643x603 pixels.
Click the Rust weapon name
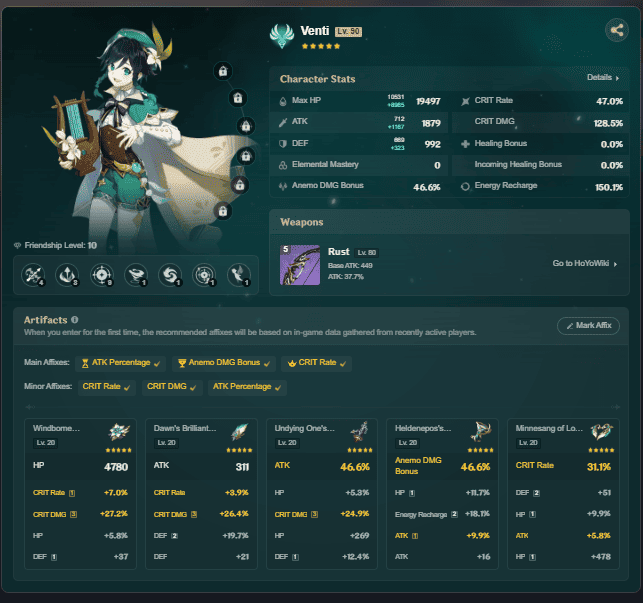click(x=338, y=252)
